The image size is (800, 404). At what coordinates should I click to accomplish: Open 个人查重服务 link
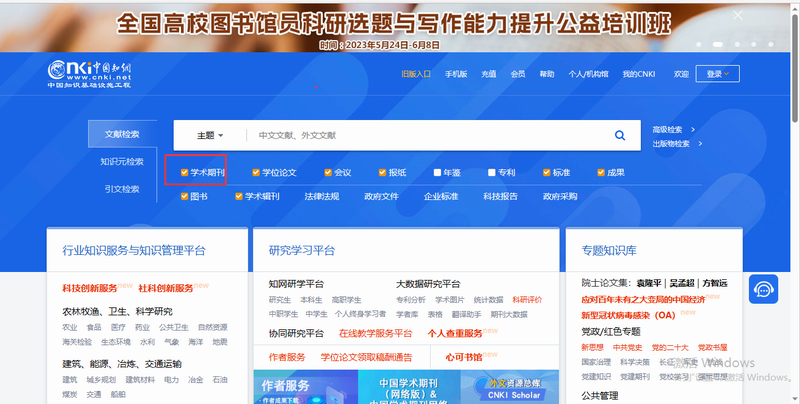click(x=455, y=333)
